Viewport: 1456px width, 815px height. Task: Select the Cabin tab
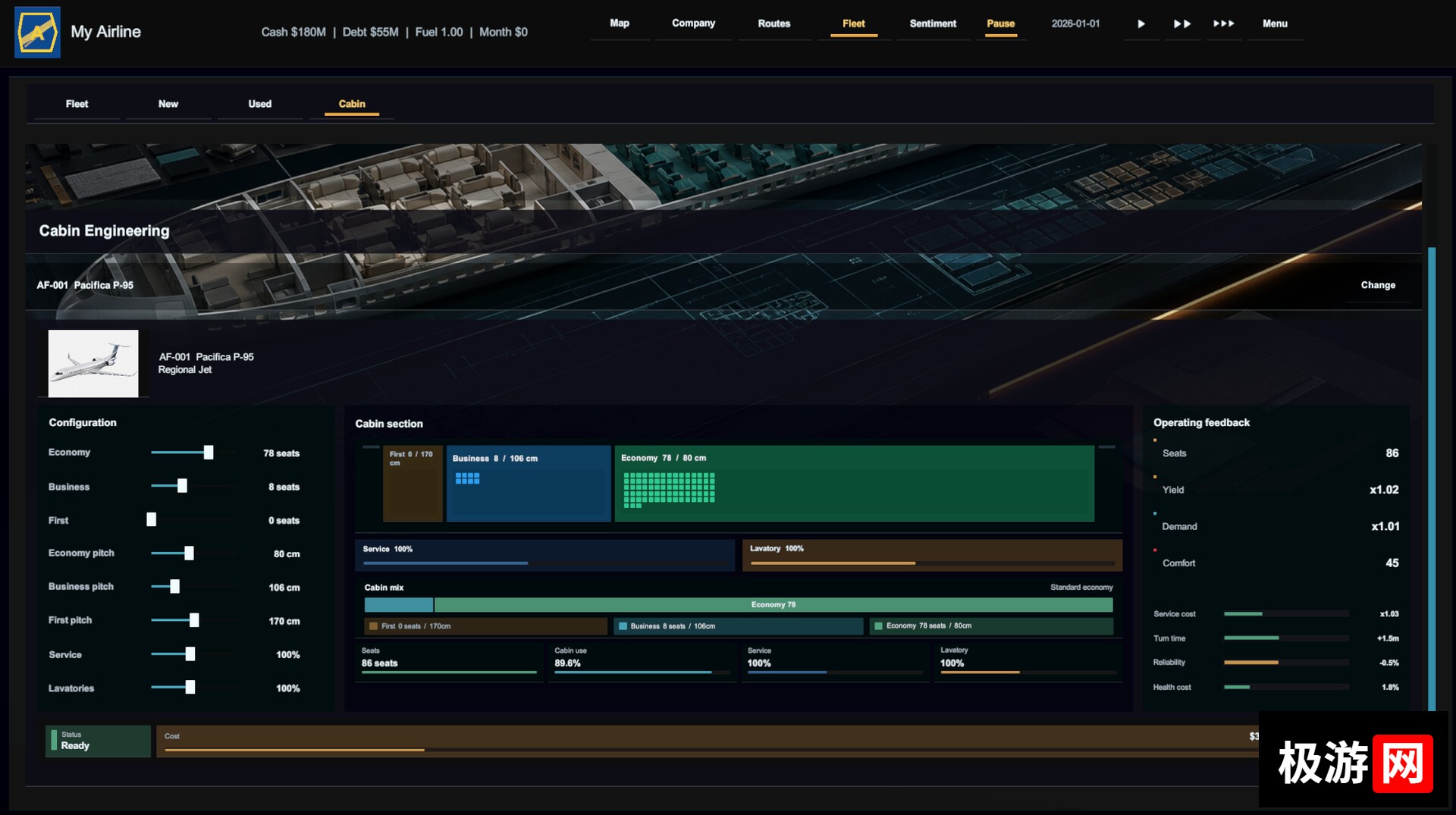click(352, 104)
